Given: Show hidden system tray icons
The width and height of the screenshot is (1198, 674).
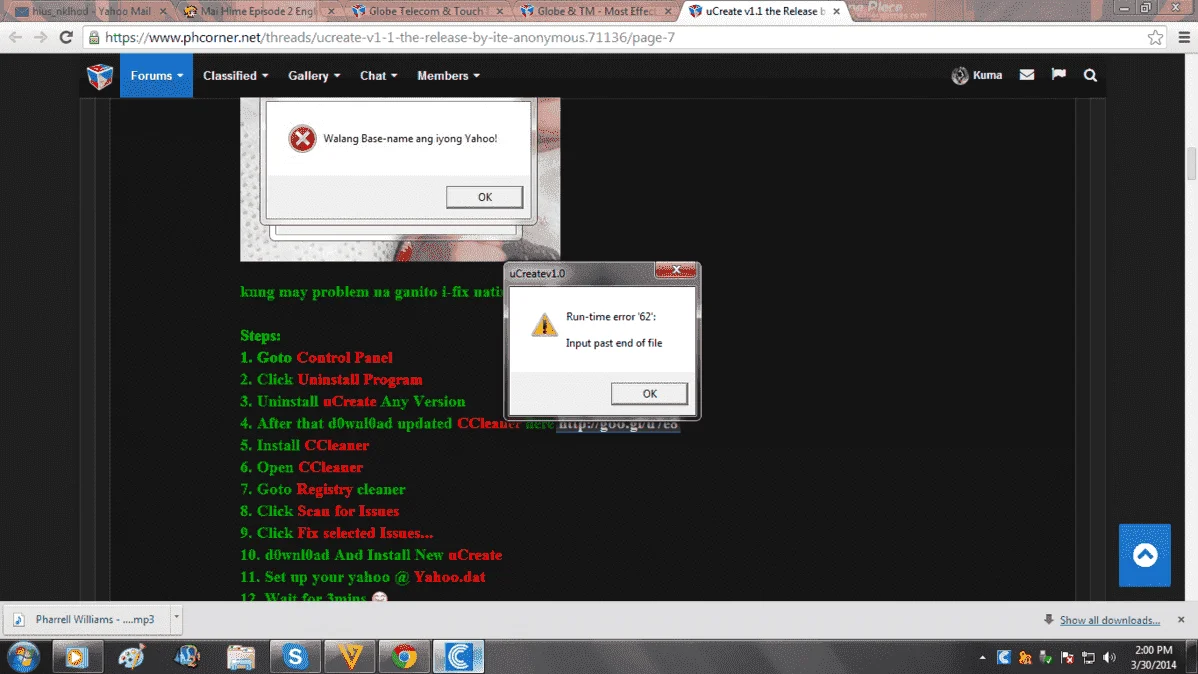Looking at the screenshot, I should pos(982,657).
